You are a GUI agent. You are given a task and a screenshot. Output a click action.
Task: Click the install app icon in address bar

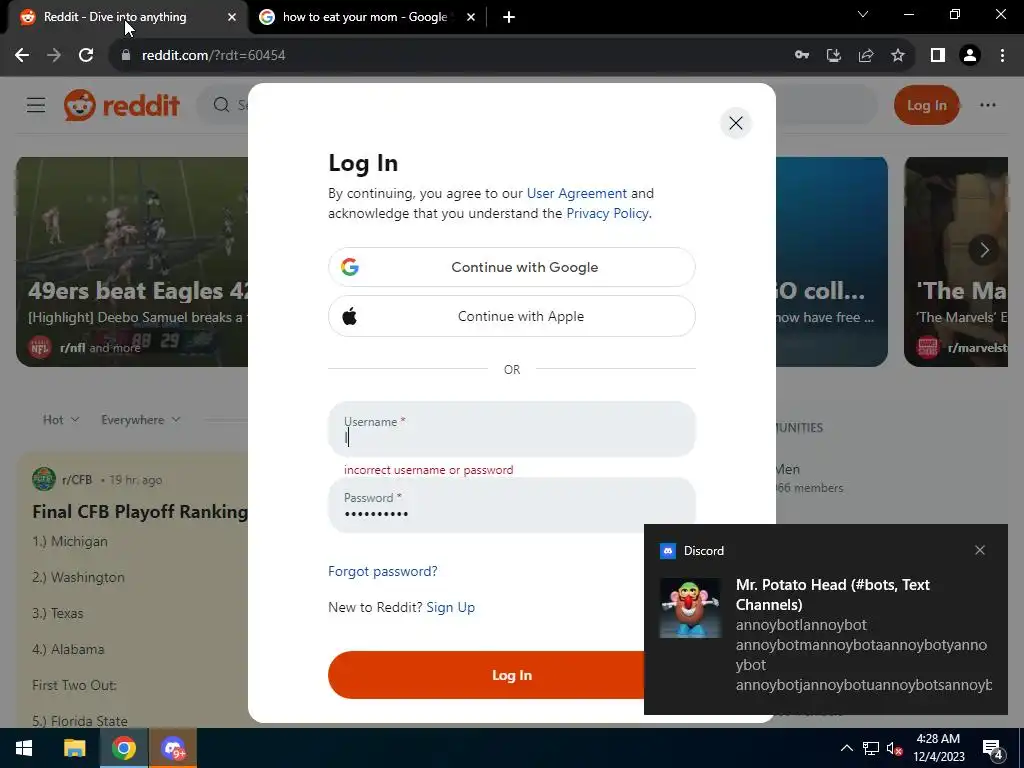click(833, 55)
